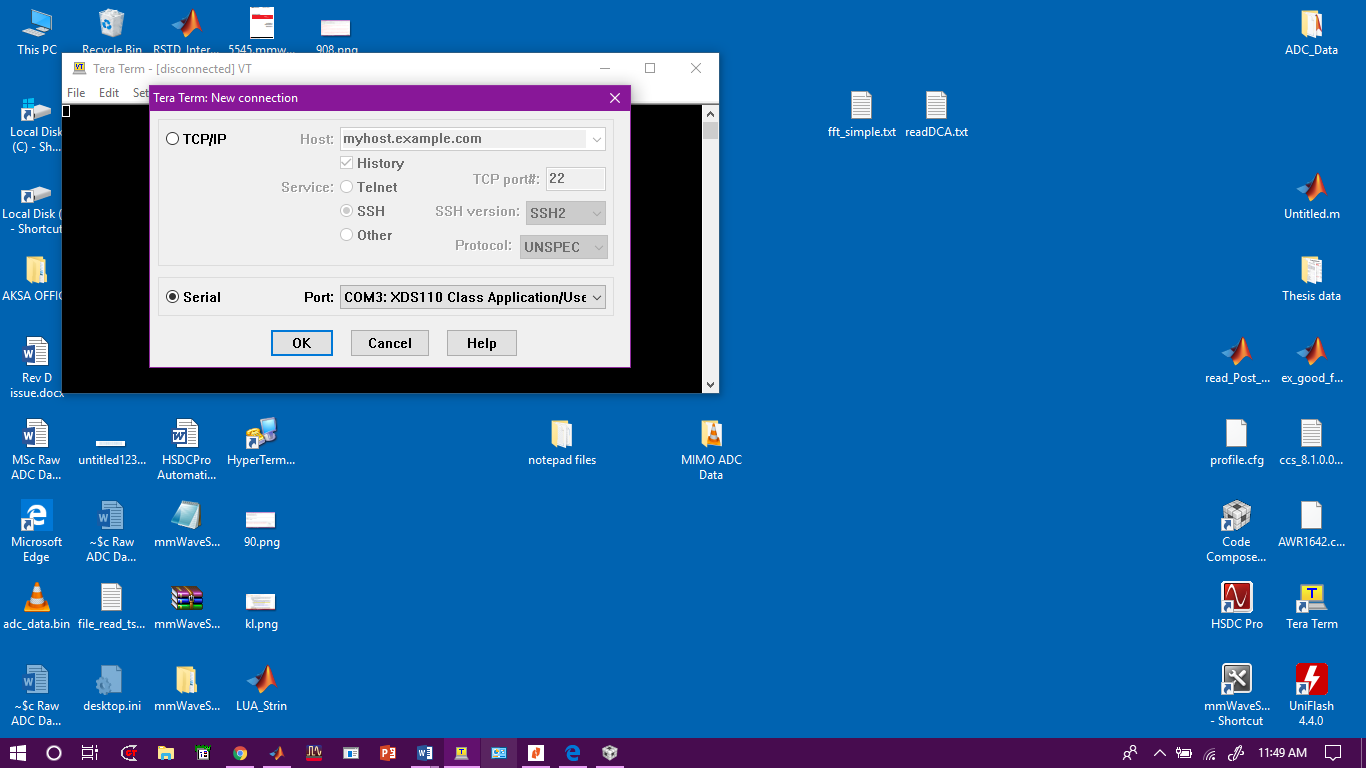Close the New connection dialog
This screenshot has width=1366, height=768.
615,98
